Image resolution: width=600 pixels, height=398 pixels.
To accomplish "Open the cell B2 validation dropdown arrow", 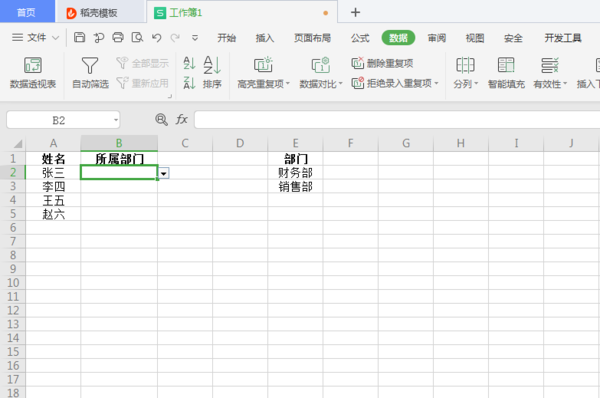I will click(x=164, y=174).
